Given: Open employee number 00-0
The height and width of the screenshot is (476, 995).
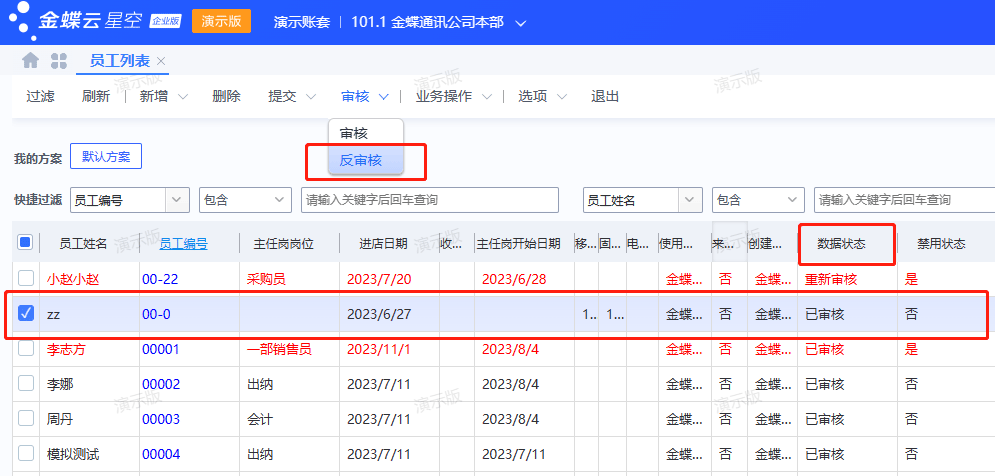Looking at the screenshot, I should click(x=156, y=314).
